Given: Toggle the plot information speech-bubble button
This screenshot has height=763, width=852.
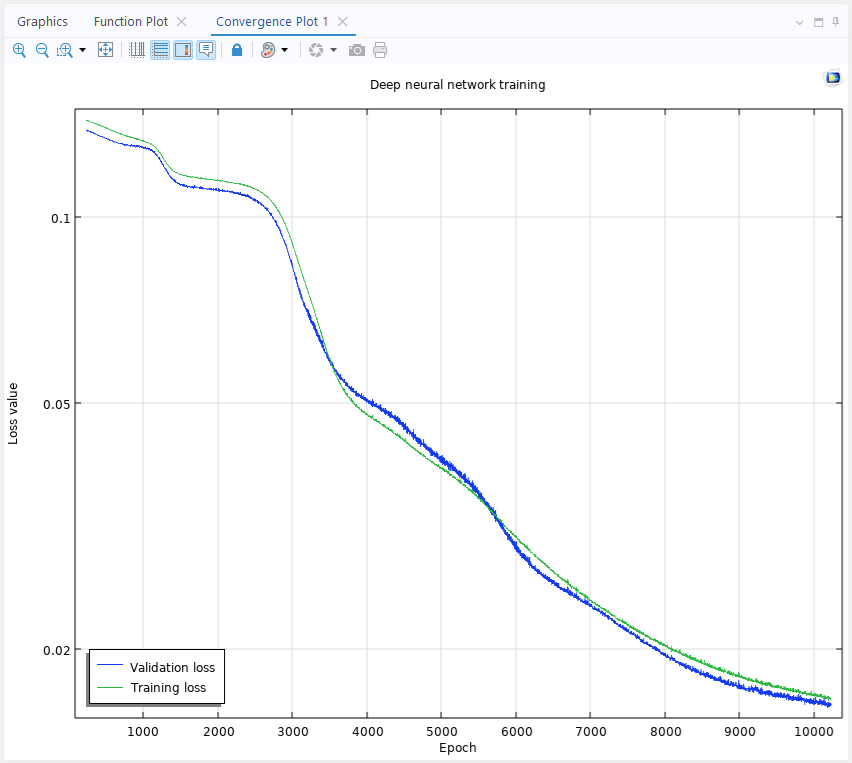Looking at the screenshot, I should (206, 50).
